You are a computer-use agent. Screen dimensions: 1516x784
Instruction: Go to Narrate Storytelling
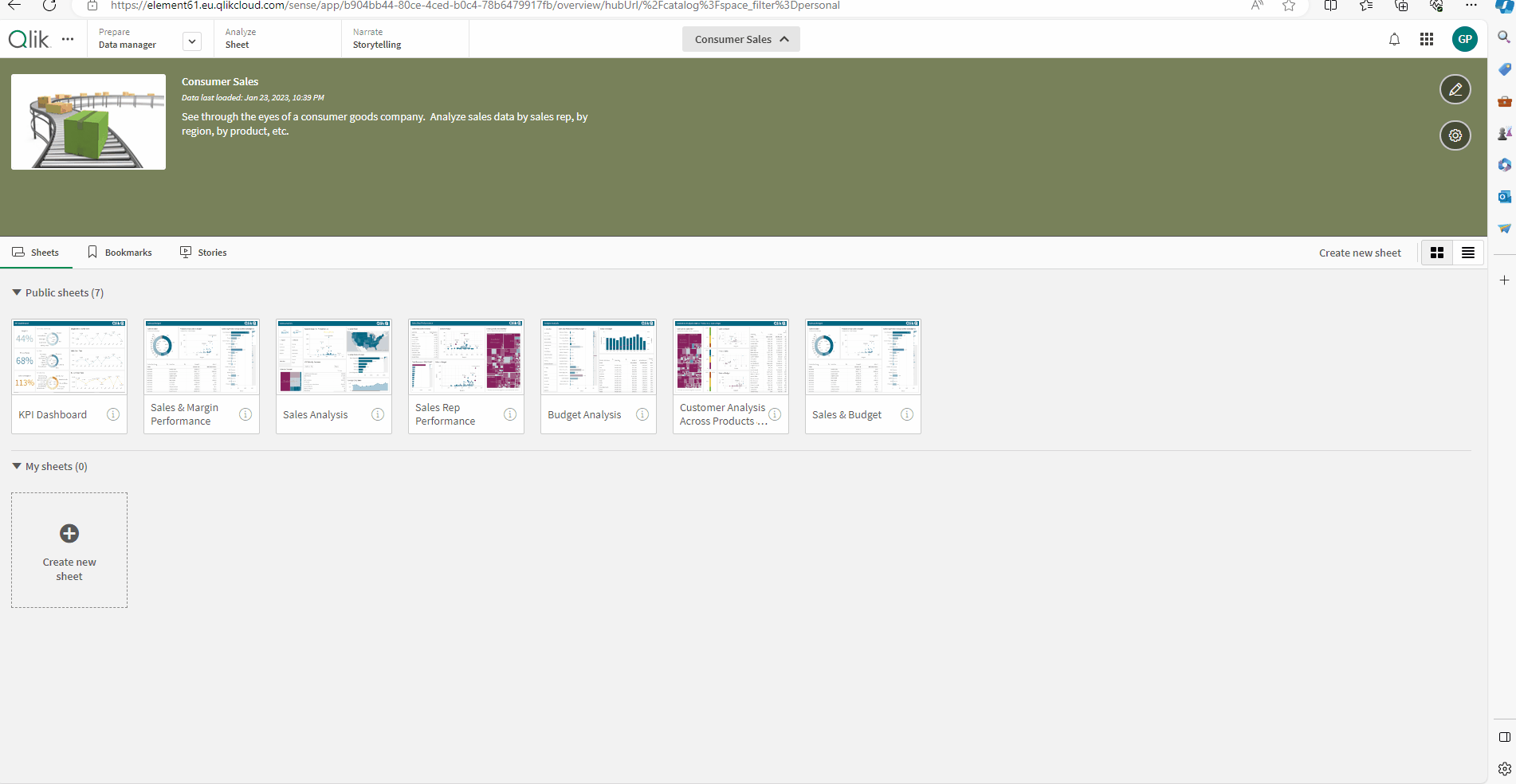coord(377,39)
